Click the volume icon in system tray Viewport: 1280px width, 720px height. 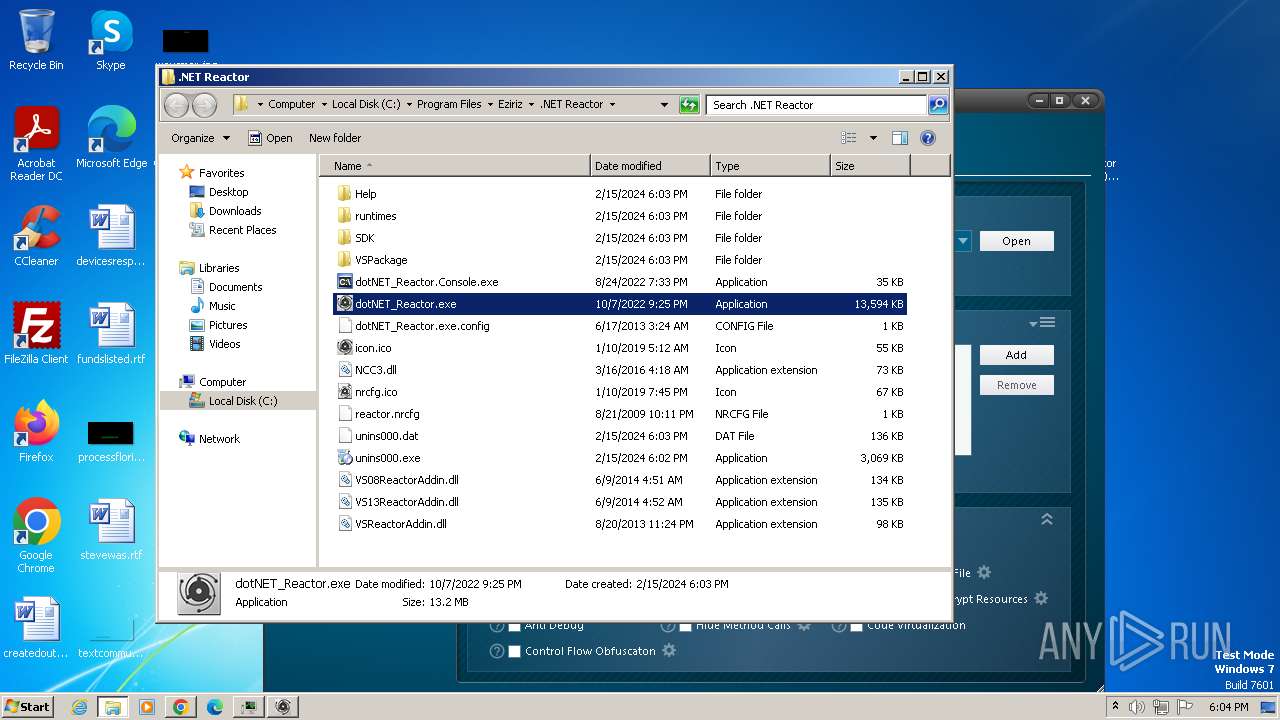click(1138, 706)
